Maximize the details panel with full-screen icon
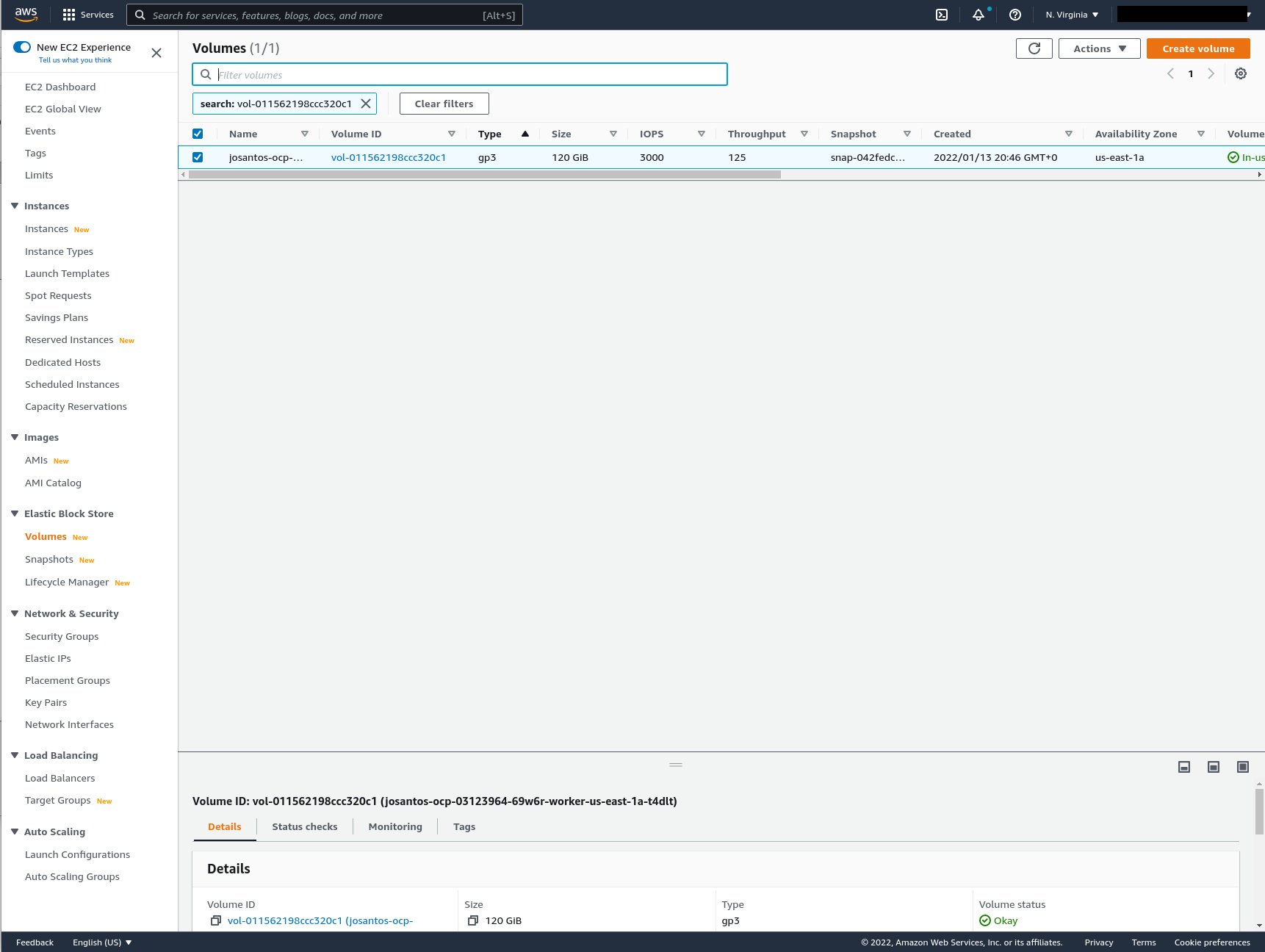1265x952 pixels. (1243, 766)
